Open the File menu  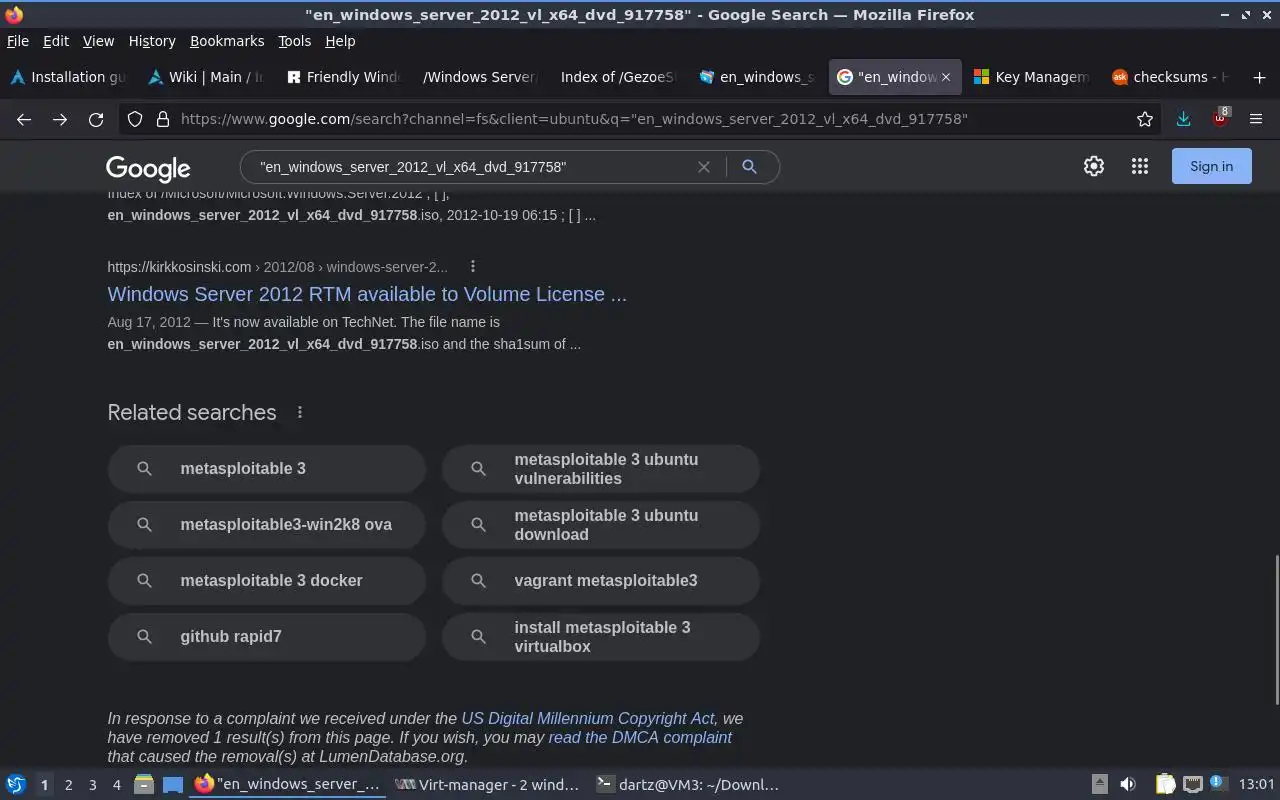(18, 41)
